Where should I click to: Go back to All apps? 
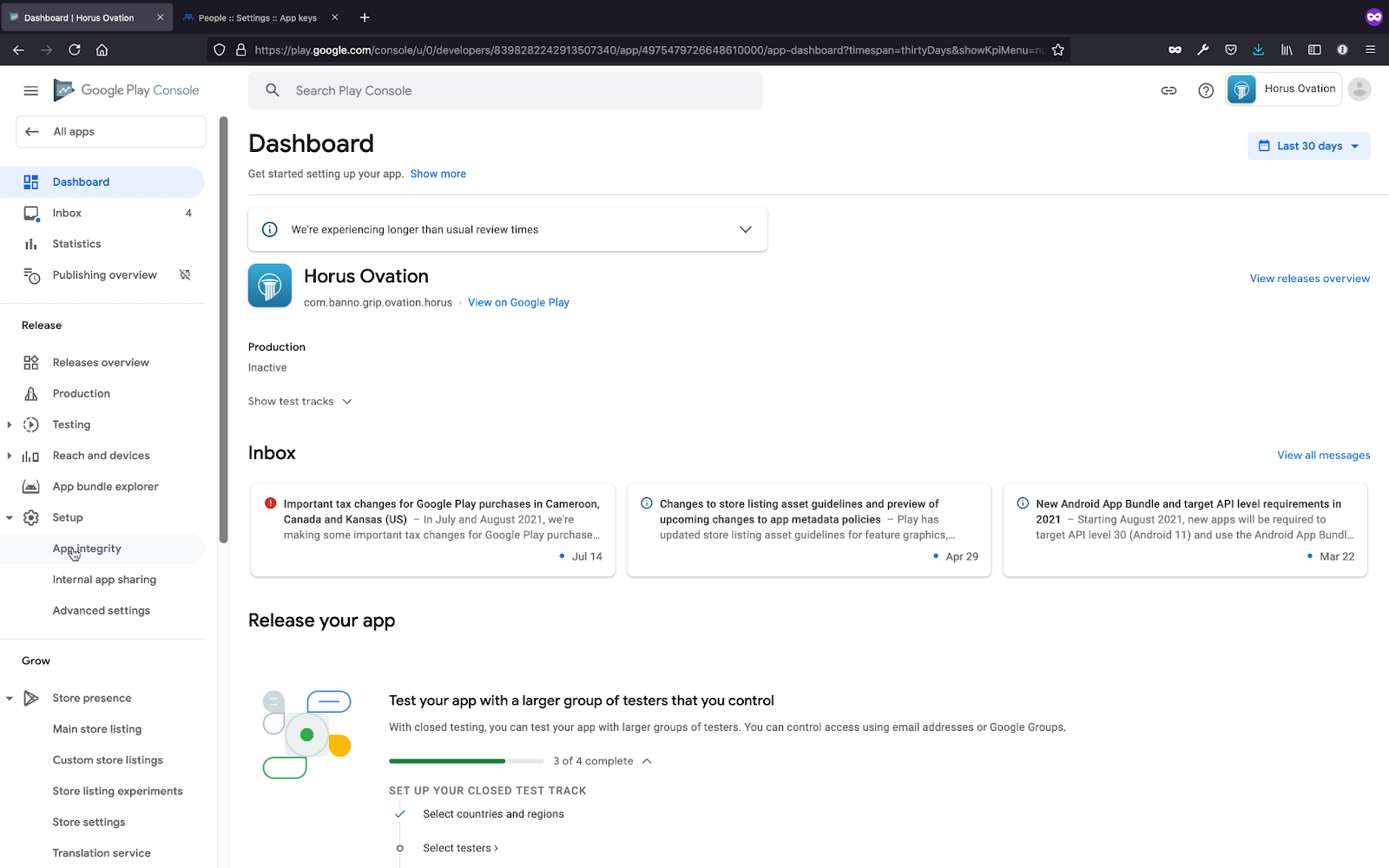pos(110,132)
